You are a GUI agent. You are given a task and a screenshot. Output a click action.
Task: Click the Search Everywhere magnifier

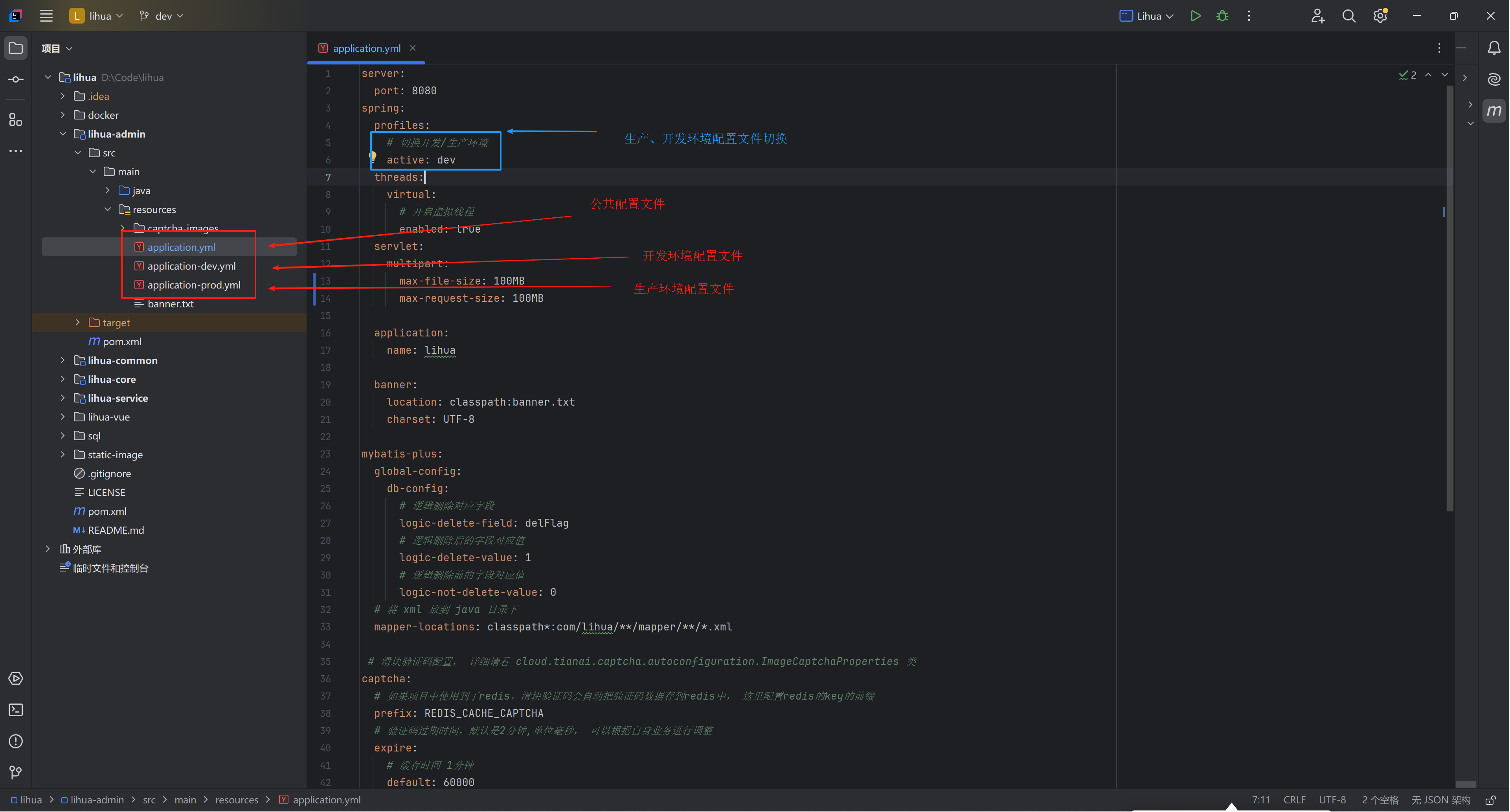pos(1349,16)
